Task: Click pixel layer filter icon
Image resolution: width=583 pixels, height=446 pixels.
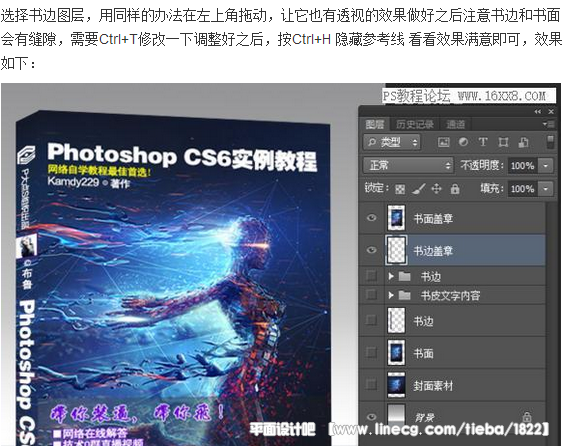Action: [x=444, y=142]
